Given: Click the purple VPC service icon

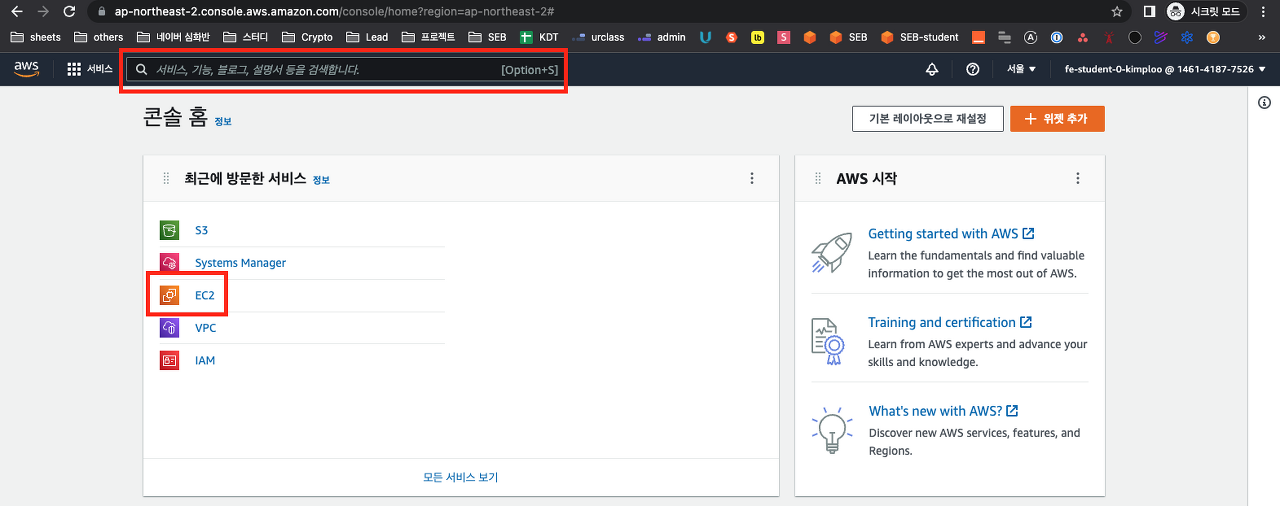Looking at the screenshot, I should [x=169, y=328].
